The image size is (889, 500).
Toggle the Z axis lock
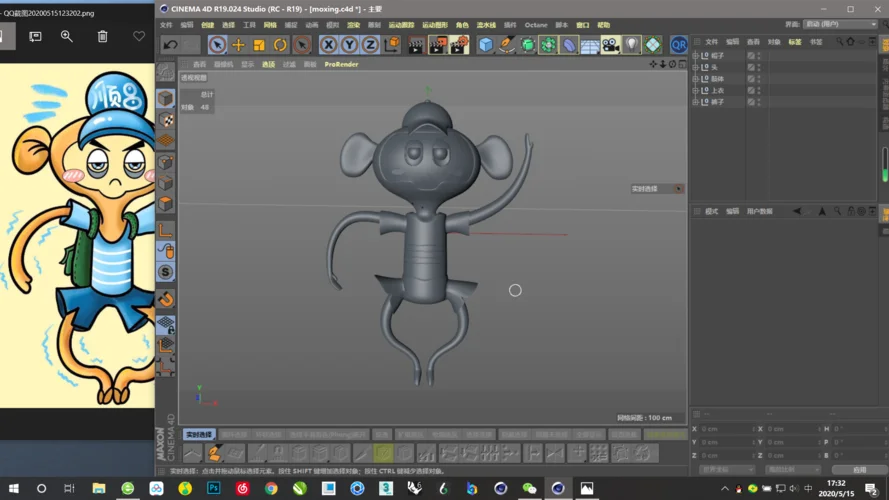pos(370,45)
